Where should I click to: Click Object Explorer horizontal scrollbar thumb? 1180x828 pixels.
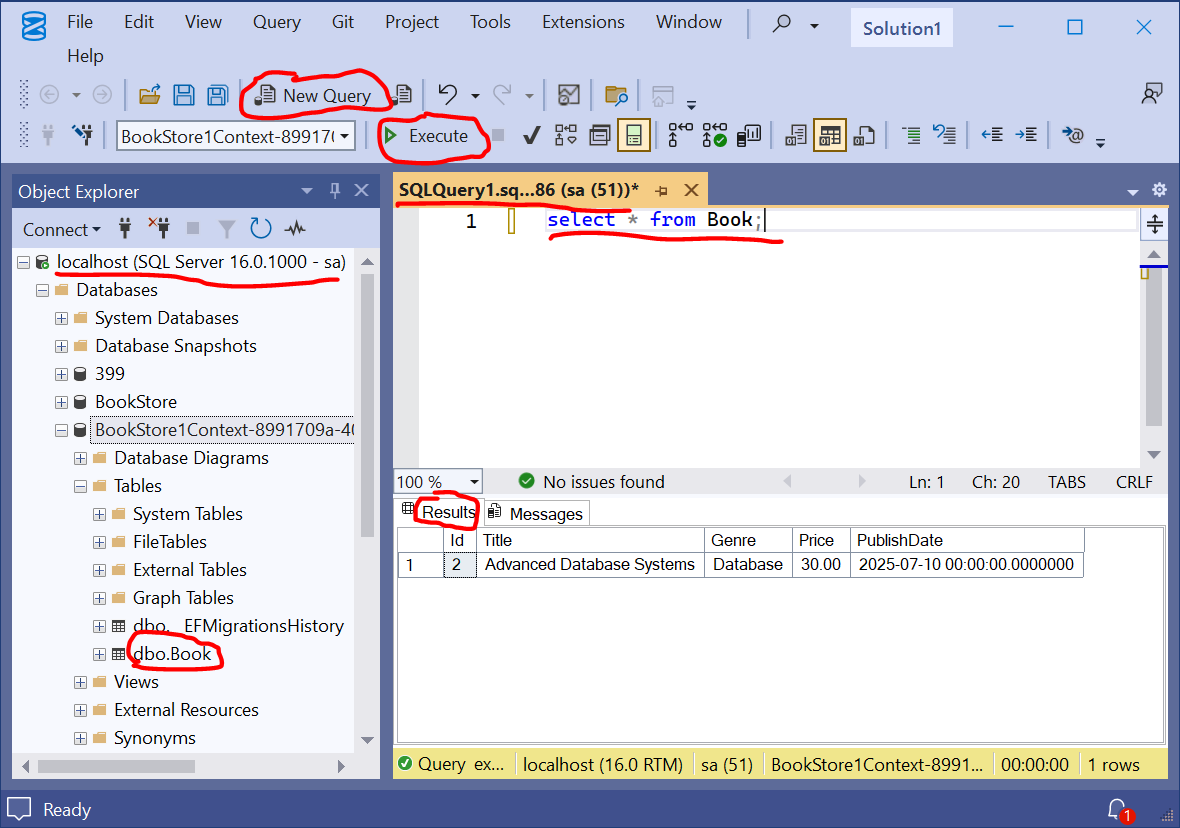[117, 766]
